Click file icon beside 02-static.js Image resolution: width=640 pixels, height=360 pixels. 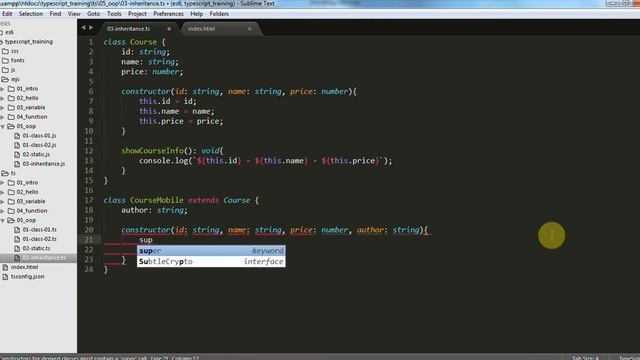tap(17, 154)
